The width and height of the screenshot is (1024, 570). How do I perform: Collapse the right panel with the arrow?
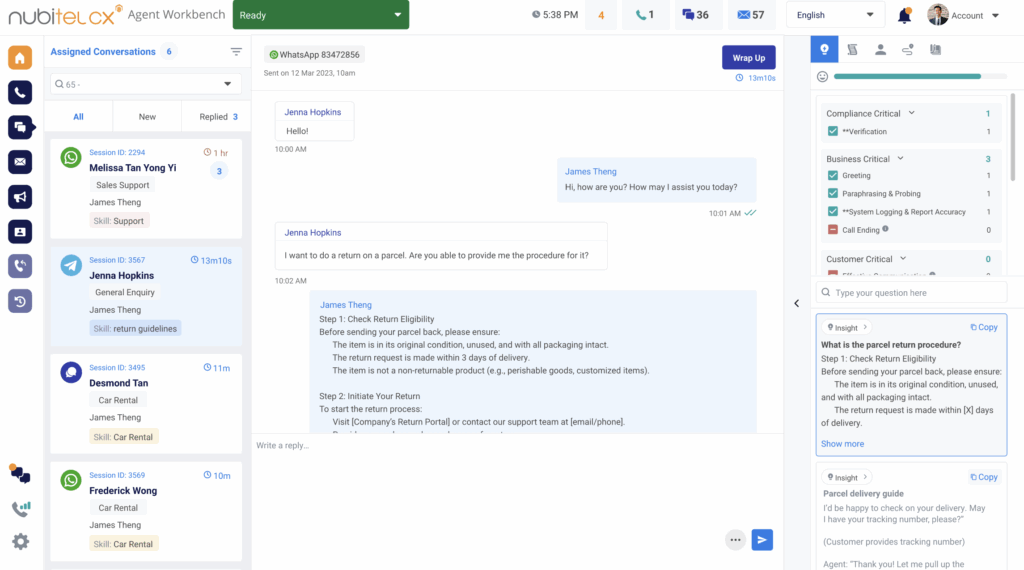click(x=797, y=304)
